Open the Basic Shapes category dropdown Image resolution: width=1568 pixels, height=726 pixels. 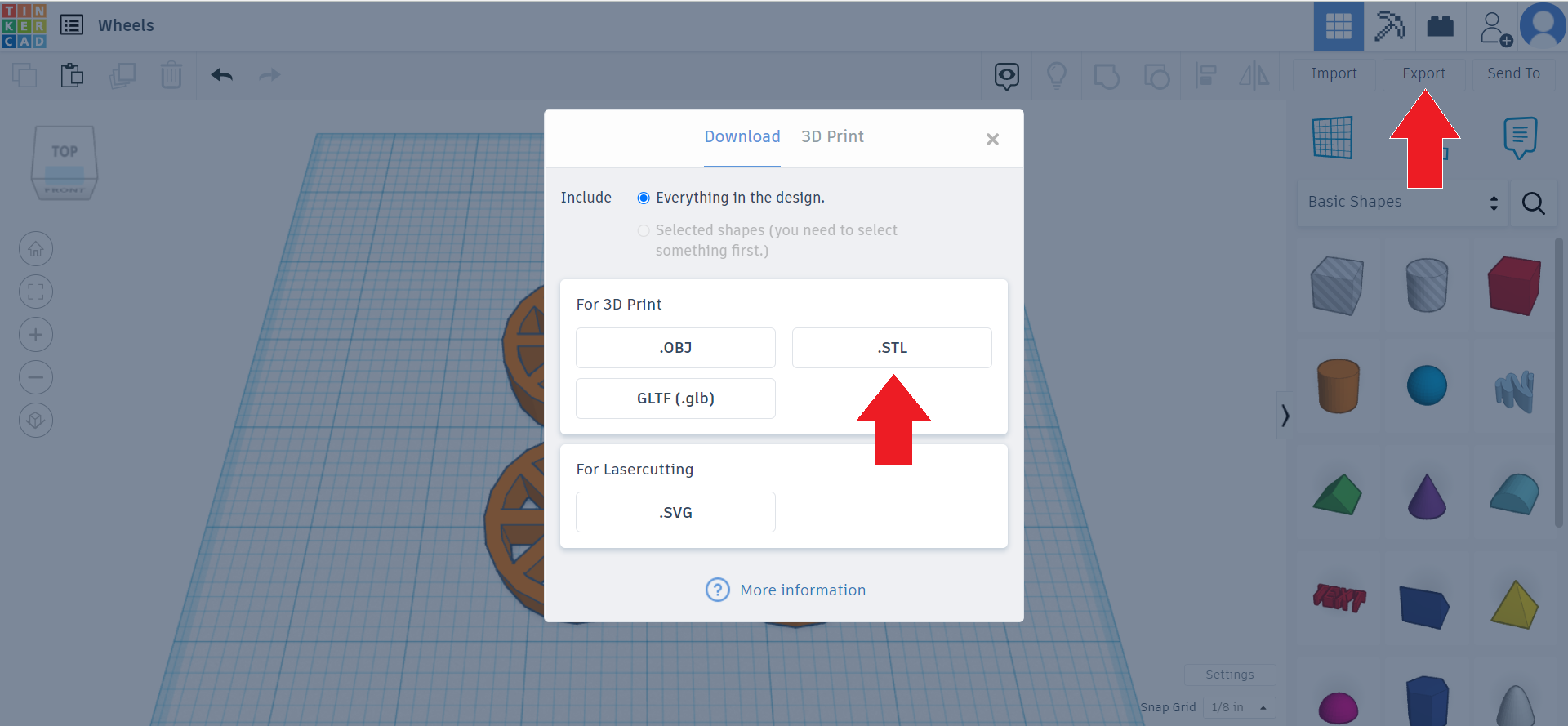pos(1403,203)
